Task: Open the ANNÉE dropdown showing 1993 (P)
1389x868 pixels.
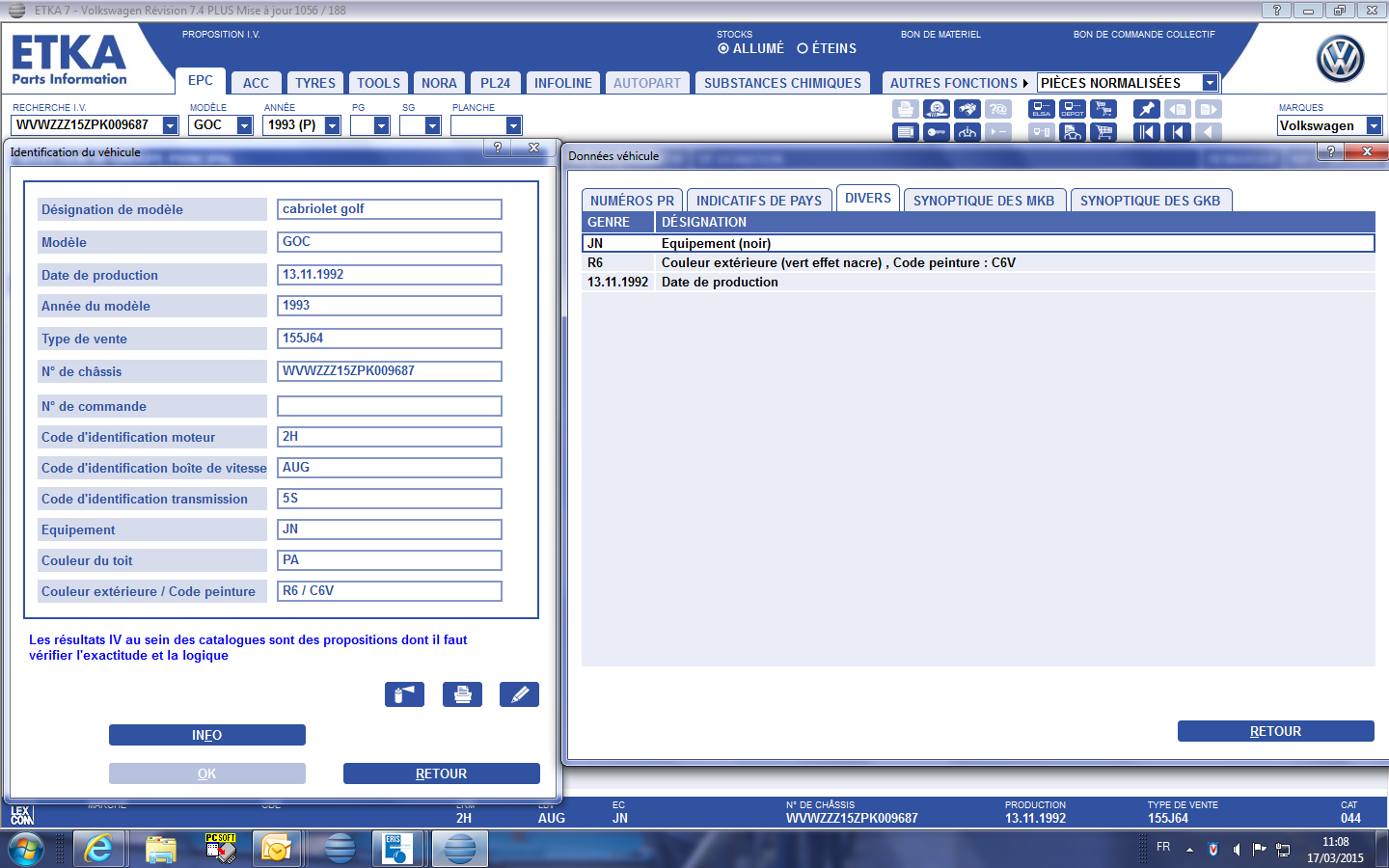Action: click(333, 125)
